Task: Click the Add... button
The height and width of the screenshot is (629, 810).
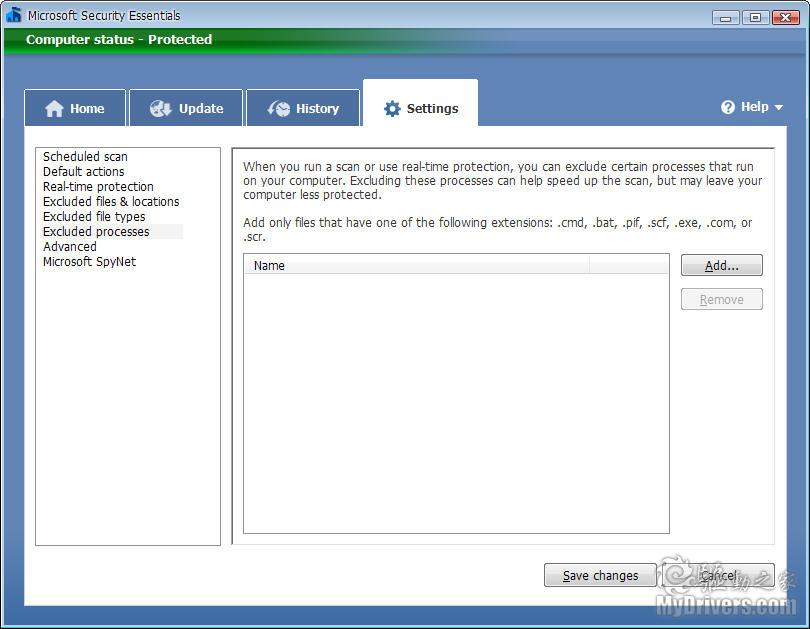Action: click(722, 265)
